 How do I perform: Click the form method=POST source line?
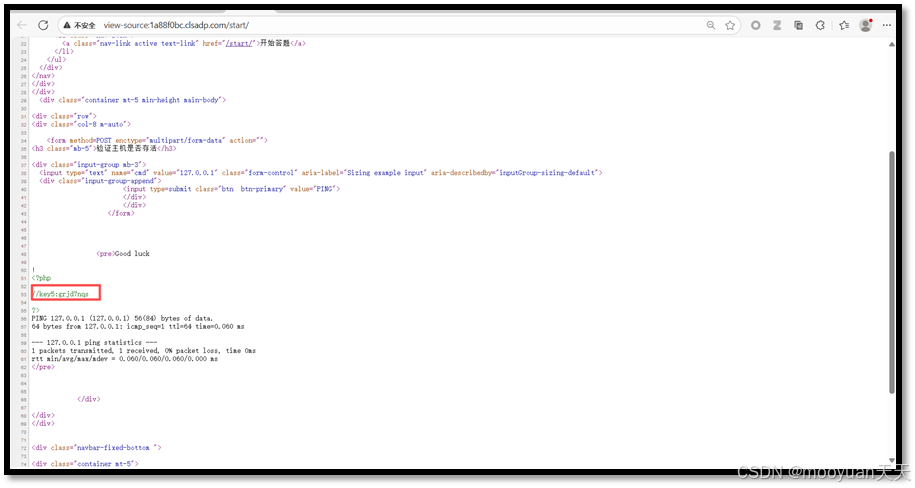157,140
